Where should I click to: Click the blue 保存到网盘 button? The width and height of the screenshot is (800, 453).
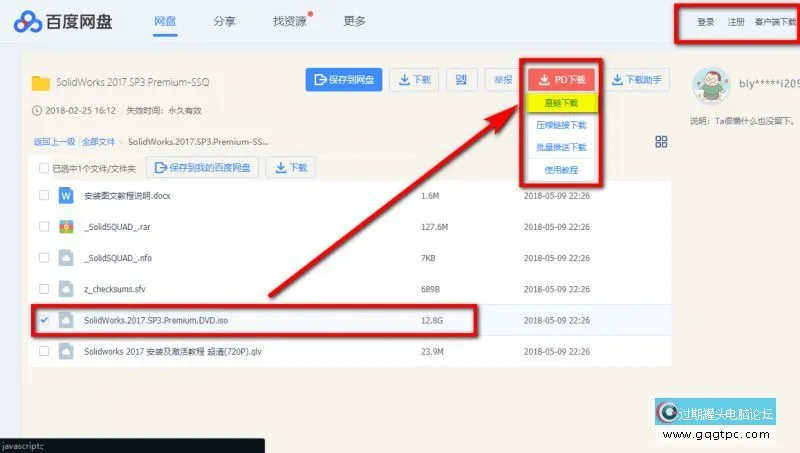click(x=342, y=81)
